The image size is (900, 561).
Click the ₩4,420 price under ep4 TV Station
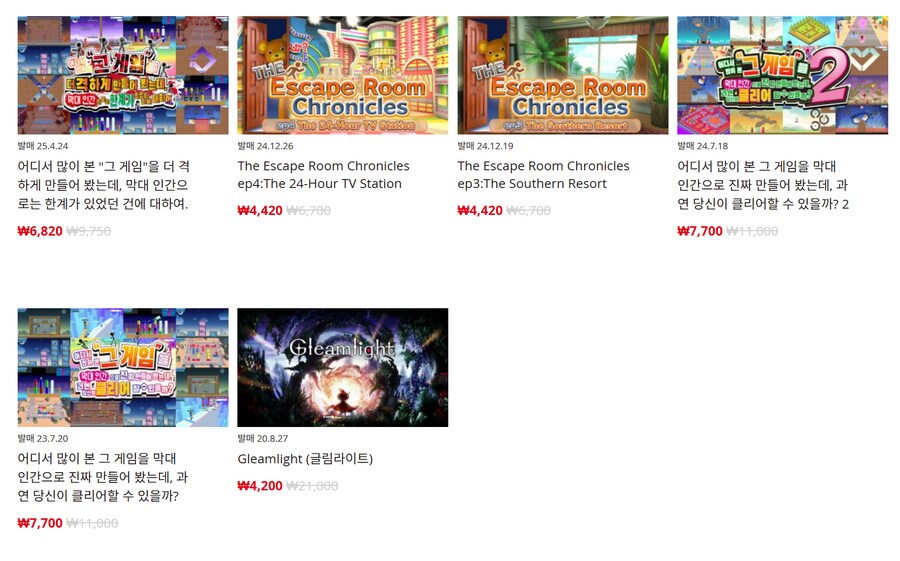(x=260, y=210)
